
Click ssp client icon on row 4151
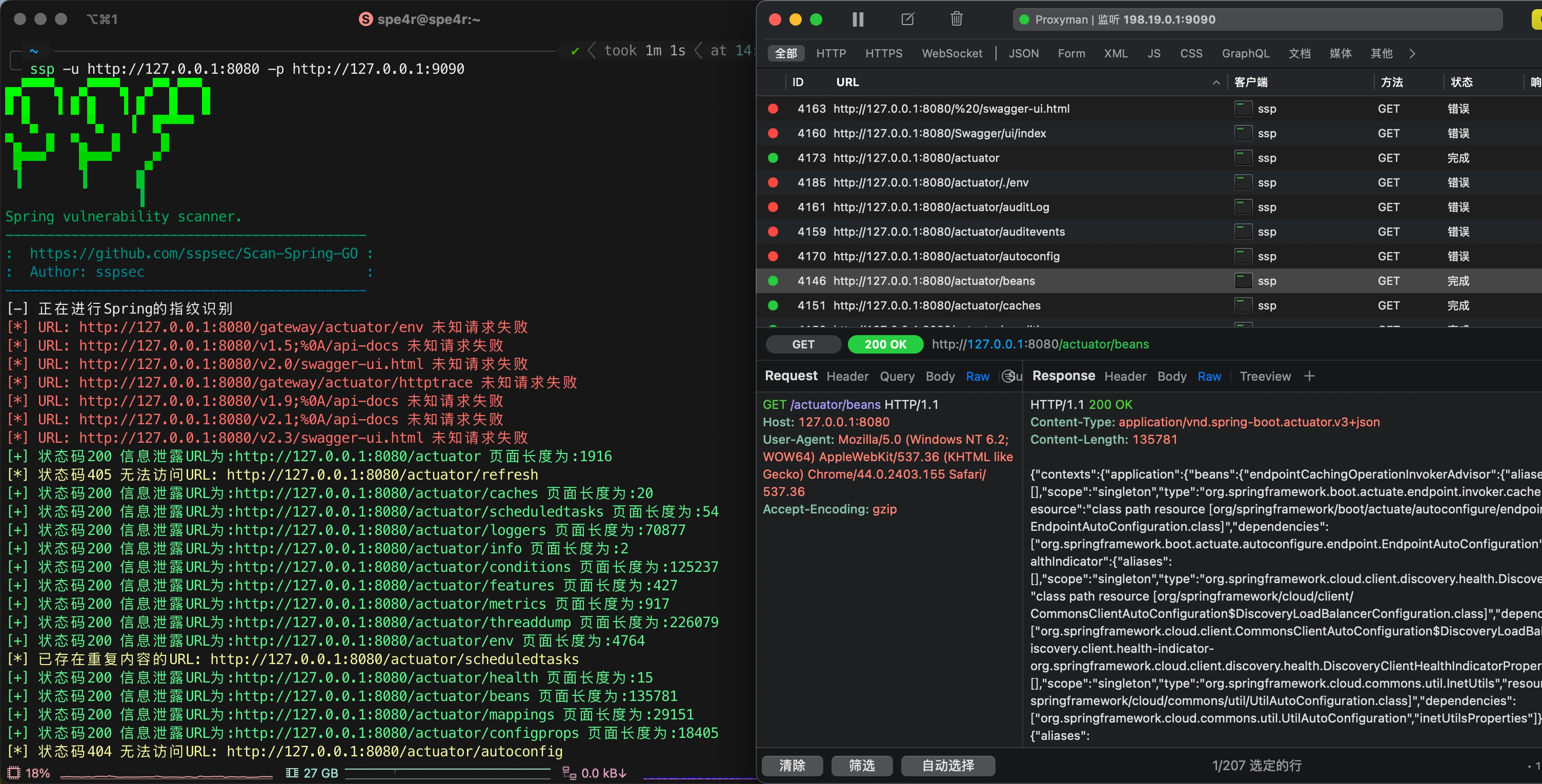click(1243, 305)
